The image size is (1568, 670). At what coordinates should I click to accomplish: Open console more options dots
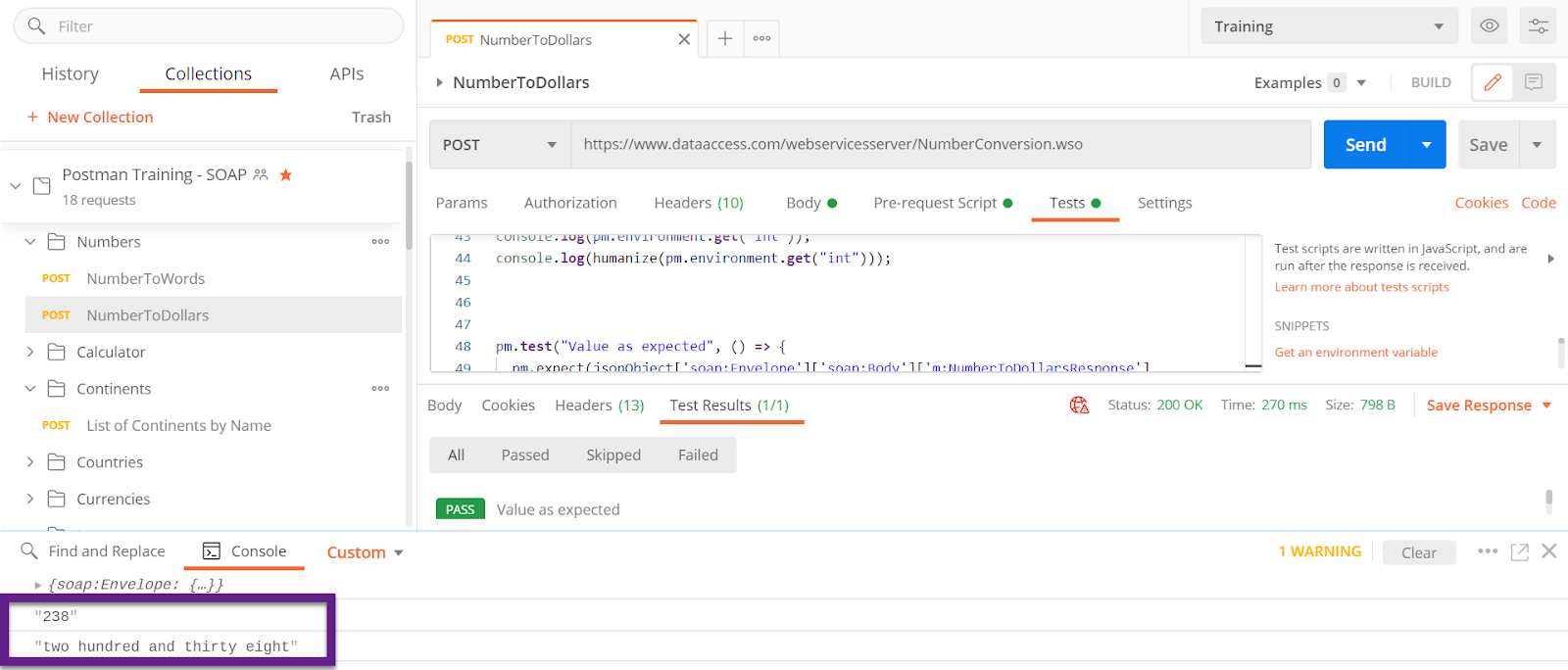point(1488,551)
